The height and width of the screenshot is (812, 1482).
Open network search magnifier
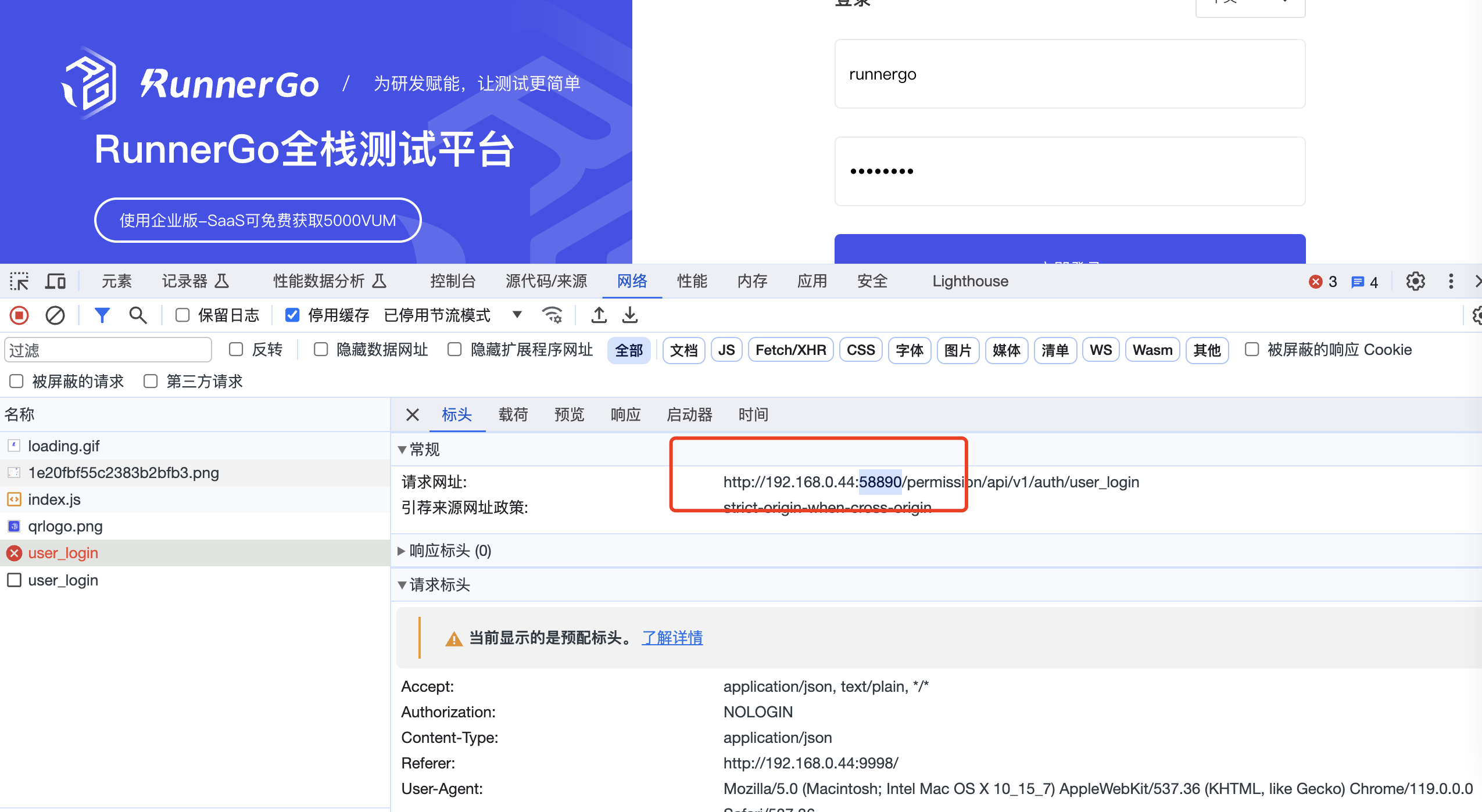[138, 315]
